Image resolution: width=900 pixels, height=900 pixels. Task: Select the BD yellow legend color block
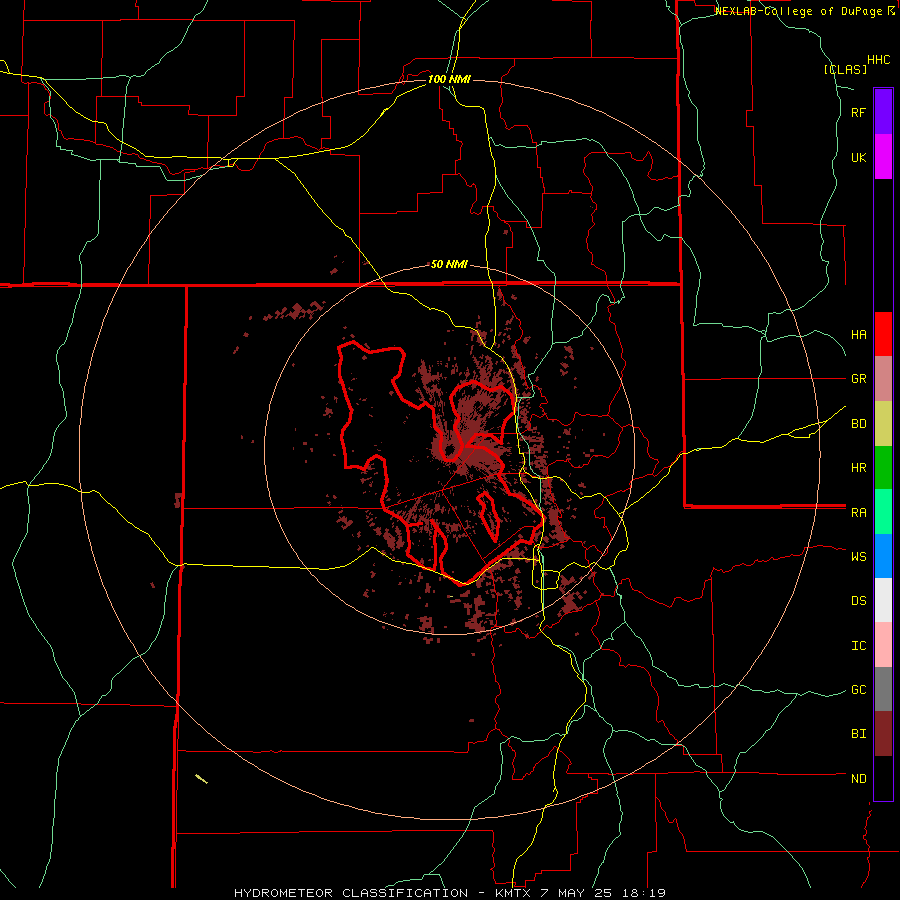click(x=883, y=424)
